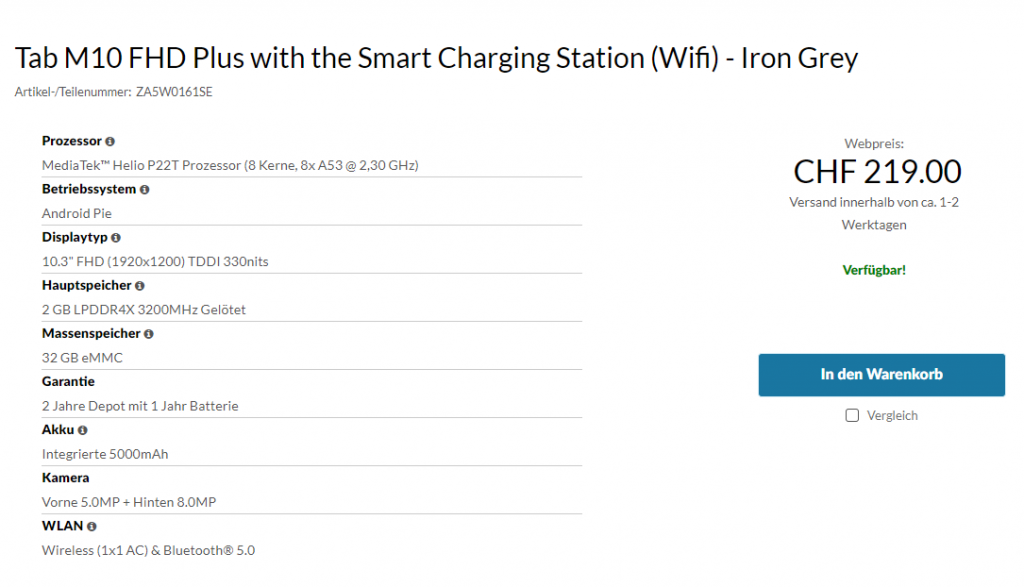Click the info icon next to Prozessor
Viewport: 1024px width, 587px height.
(110, 142)
